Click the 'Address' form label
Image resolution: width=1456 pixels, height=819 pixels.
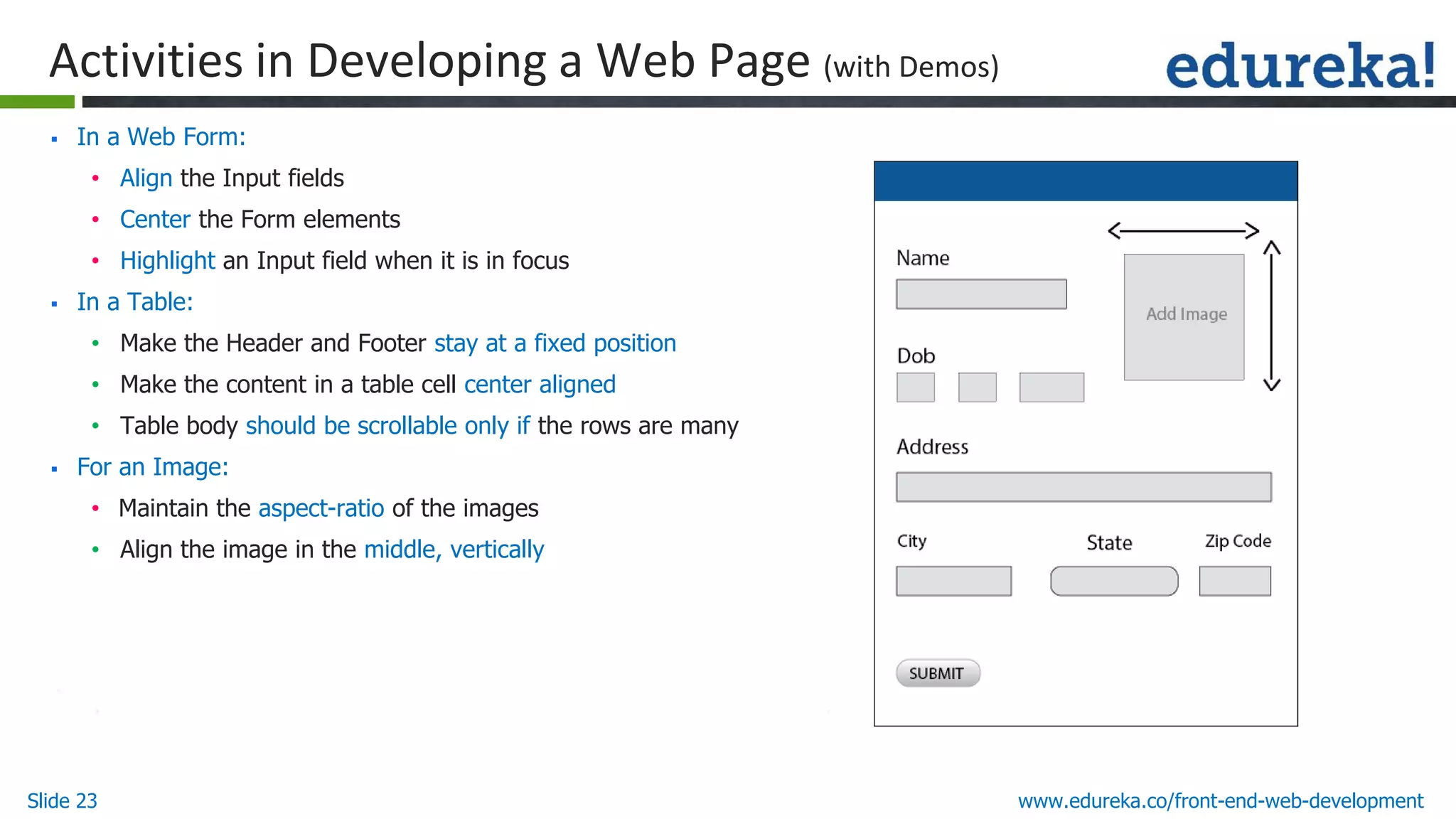tap(932, 446)
